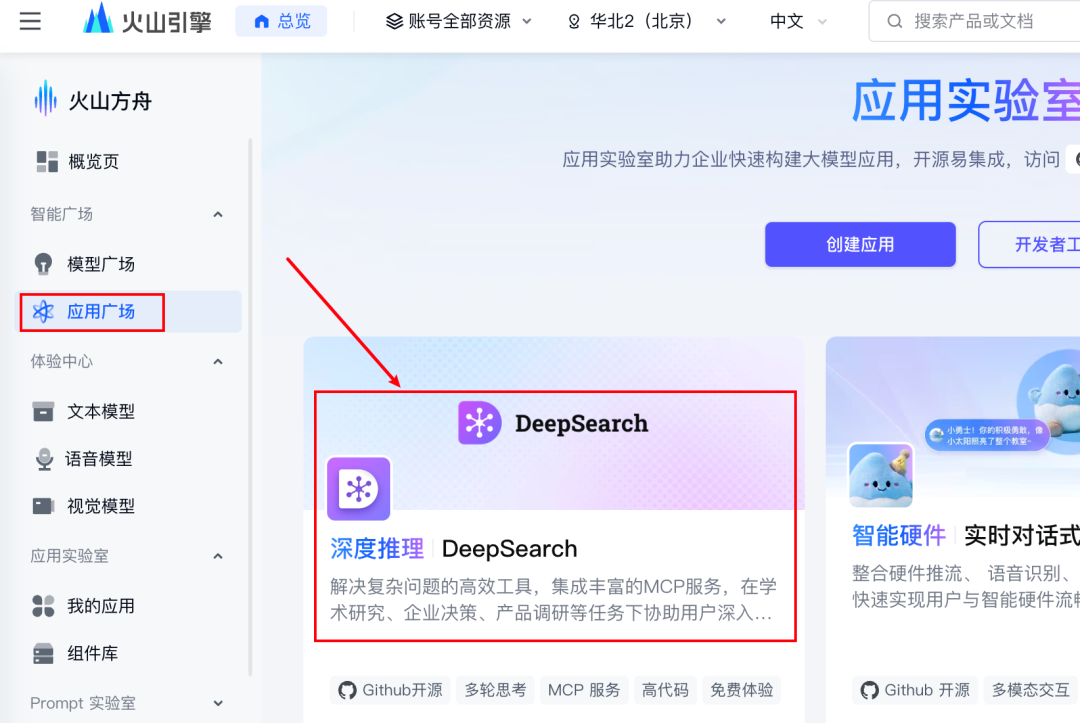1080x723 pixels.
Task: Click the 文本模型 archive icon
Action: pos(43,411)
